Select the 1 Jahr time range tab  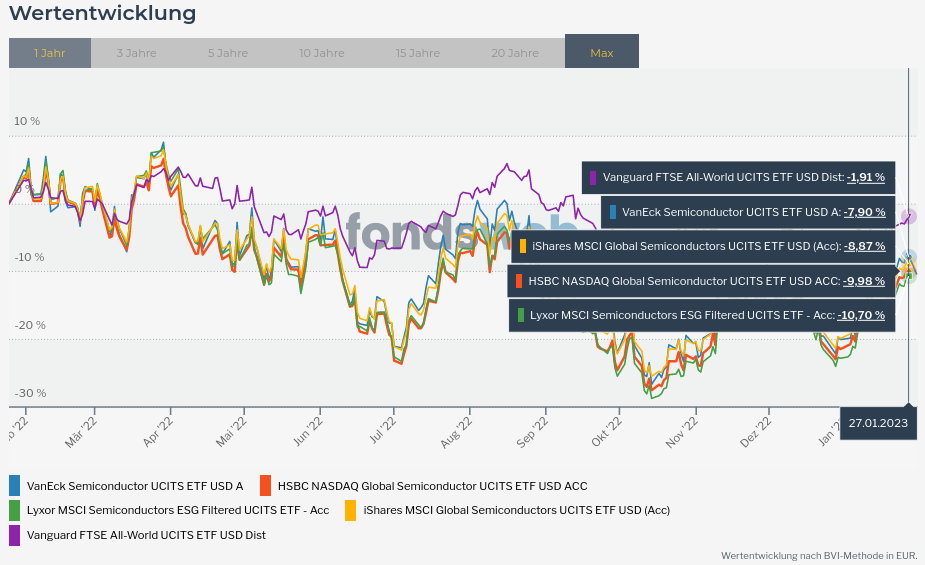[x=50, y=53]
